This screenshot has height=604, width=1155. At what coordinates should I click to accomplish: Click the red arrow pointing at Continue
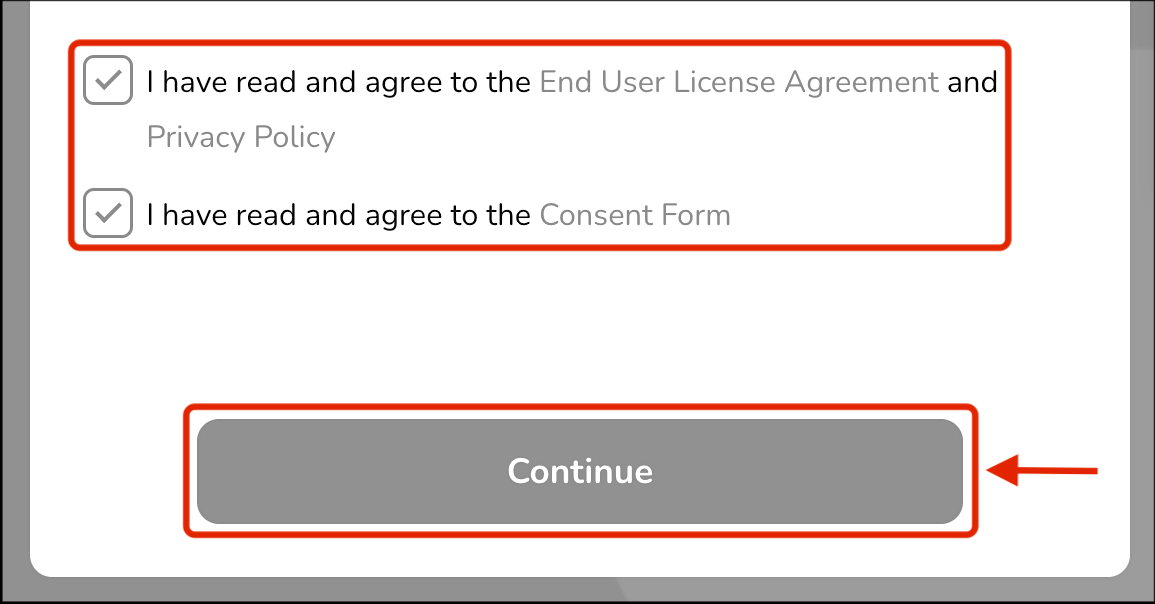[x=1042, y=470]
